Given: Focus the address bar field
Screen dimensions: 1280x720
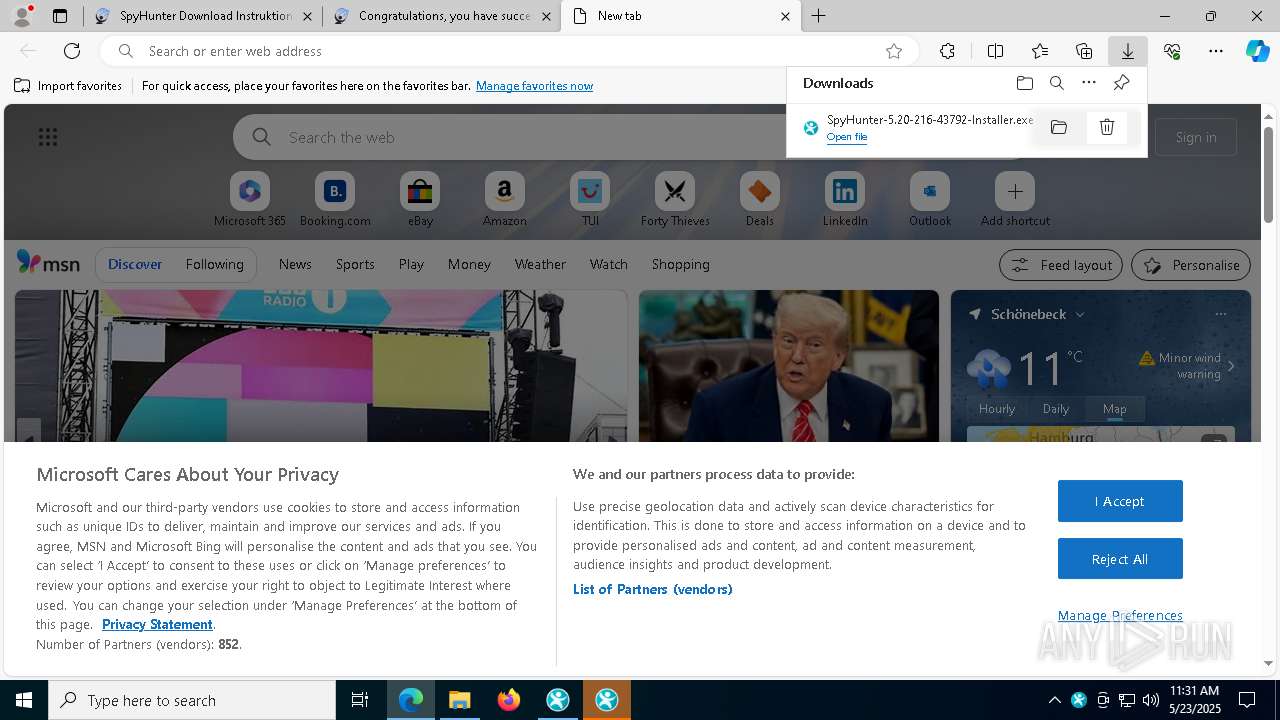Looking at the screenshot, I should 510,51.
